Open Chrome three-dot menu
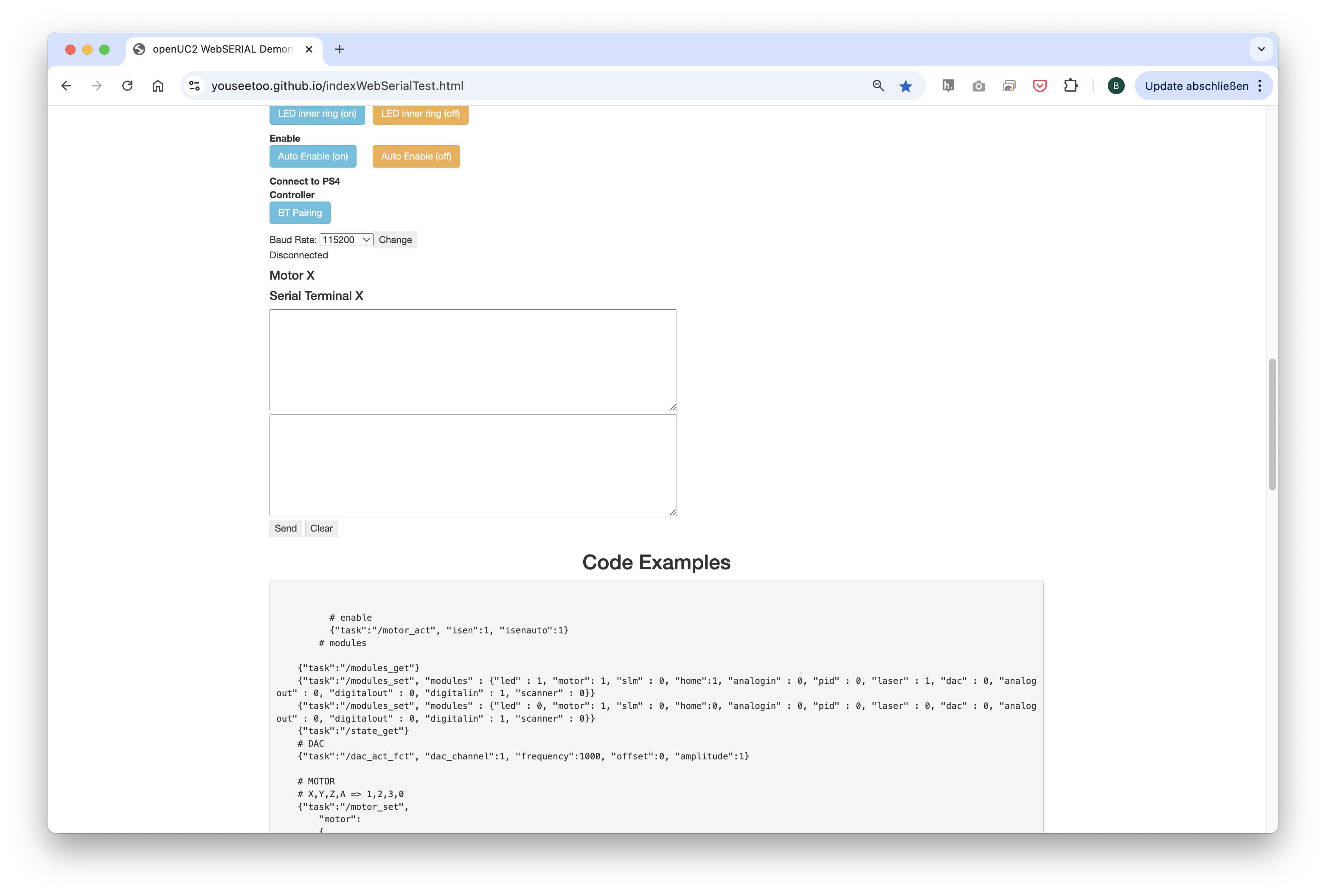 coord(1259,86)
